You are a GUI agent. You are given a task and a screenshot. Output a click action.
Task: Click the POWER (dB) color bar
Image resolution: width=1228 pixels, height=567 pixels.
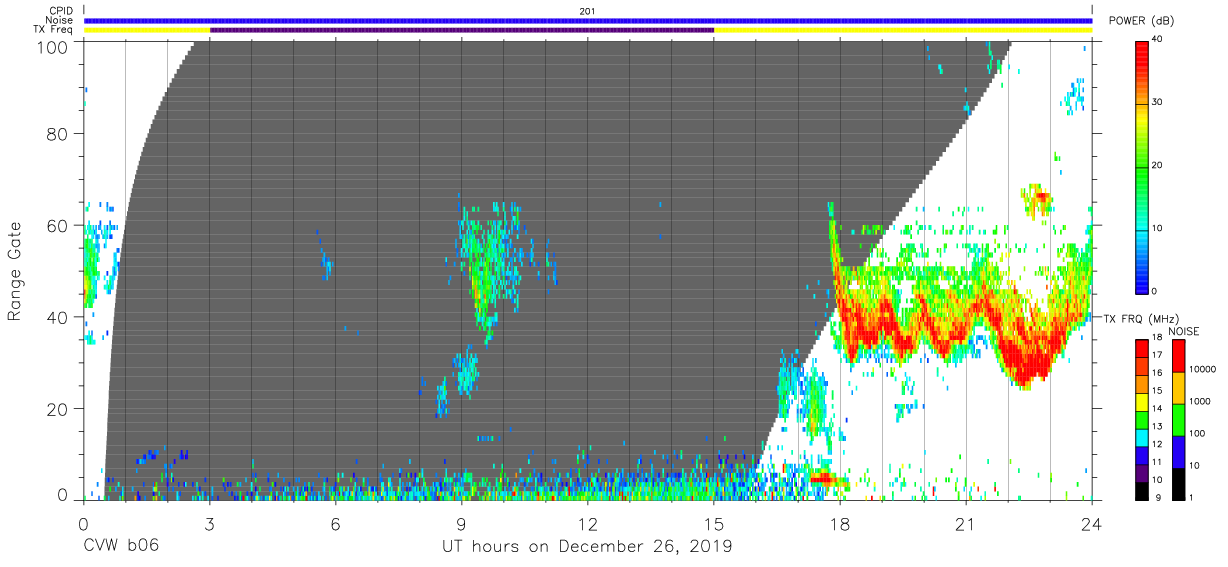pyautogui.click(x=1141, y=166)
